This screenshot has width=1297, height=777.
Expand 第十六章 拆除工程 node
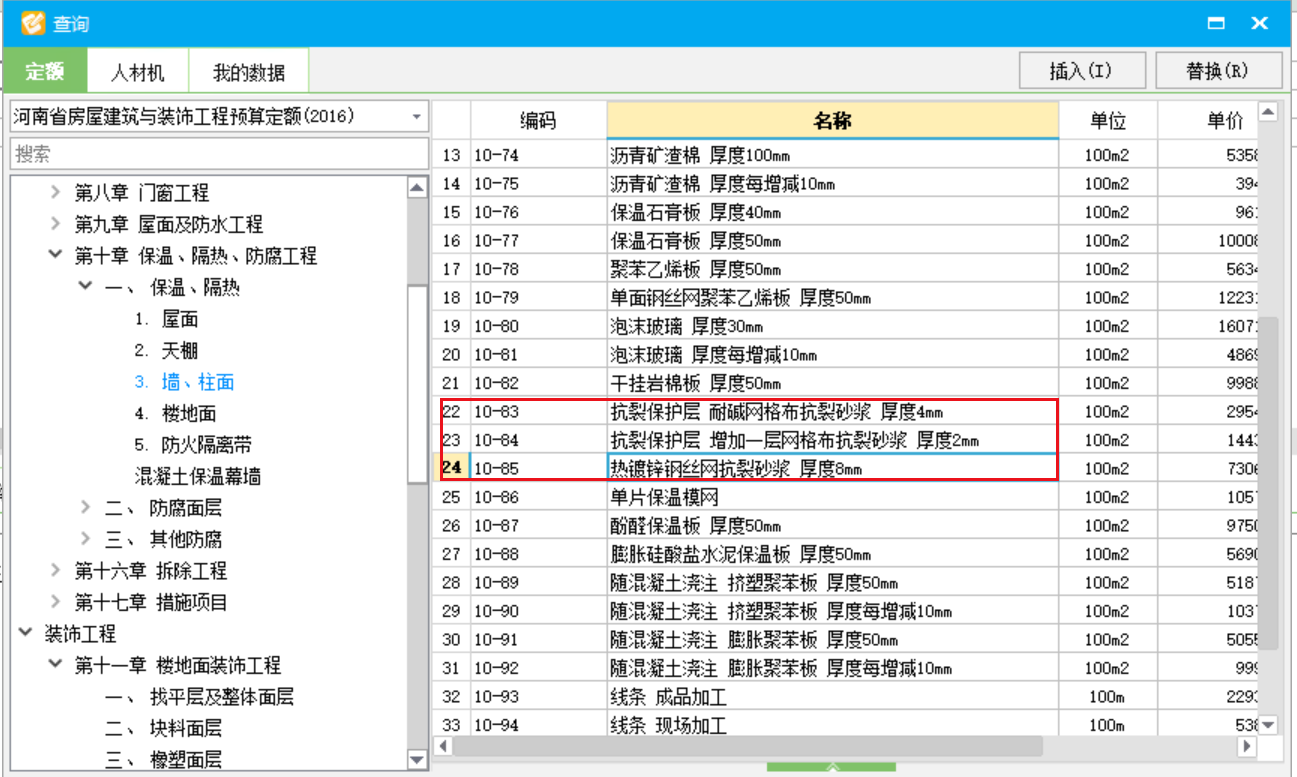pyautogui.click(x=55, y=571)
